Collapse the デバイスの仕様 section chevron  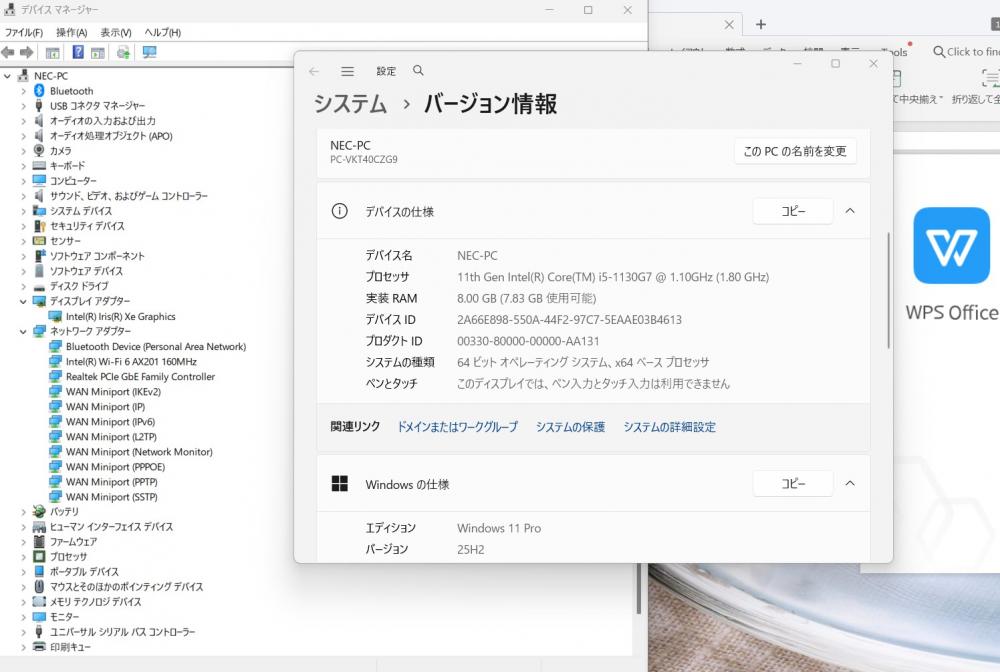tap(850, 211)
